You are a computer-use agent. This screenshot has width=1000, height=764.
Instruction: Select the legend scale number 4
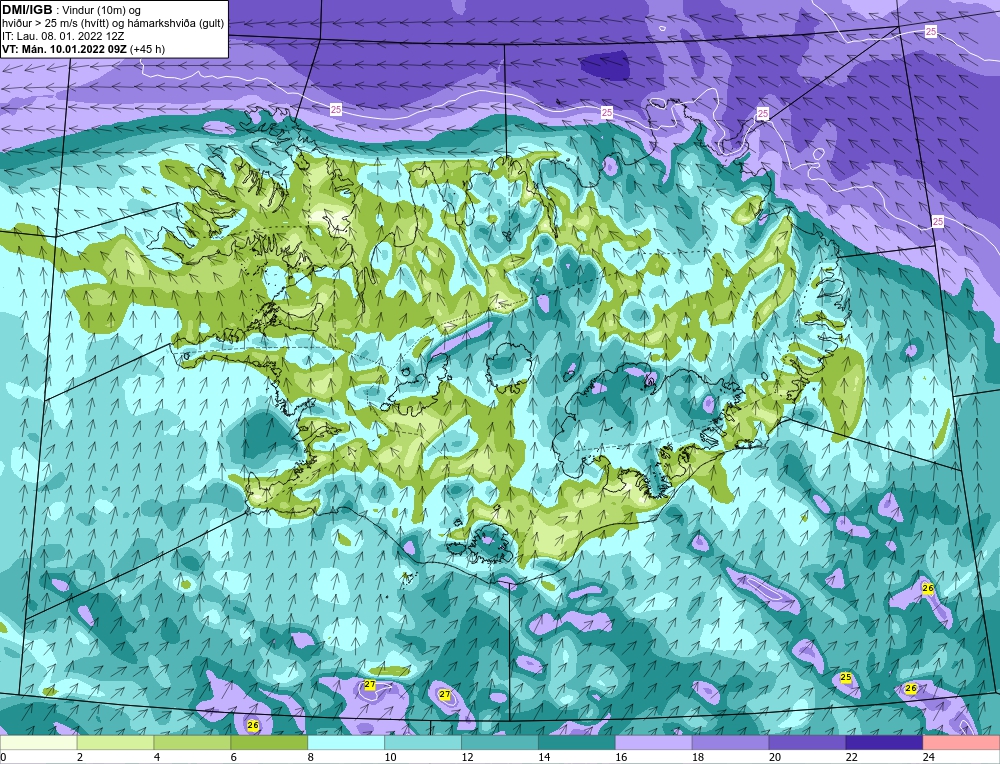click(x=158, y=757)
